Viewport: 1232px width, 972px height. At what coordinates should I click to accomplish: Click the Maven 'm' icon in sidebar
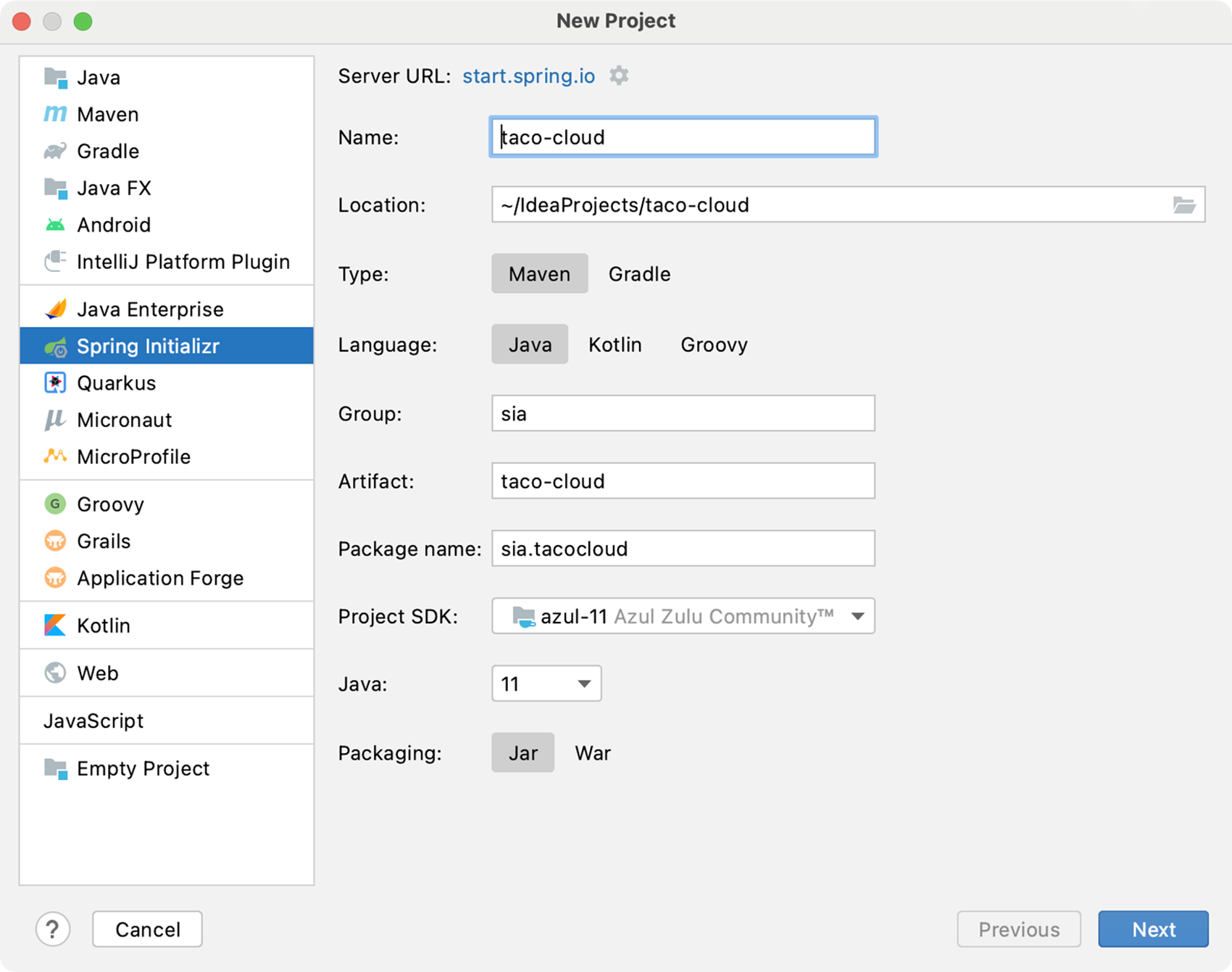click(56, 115)
